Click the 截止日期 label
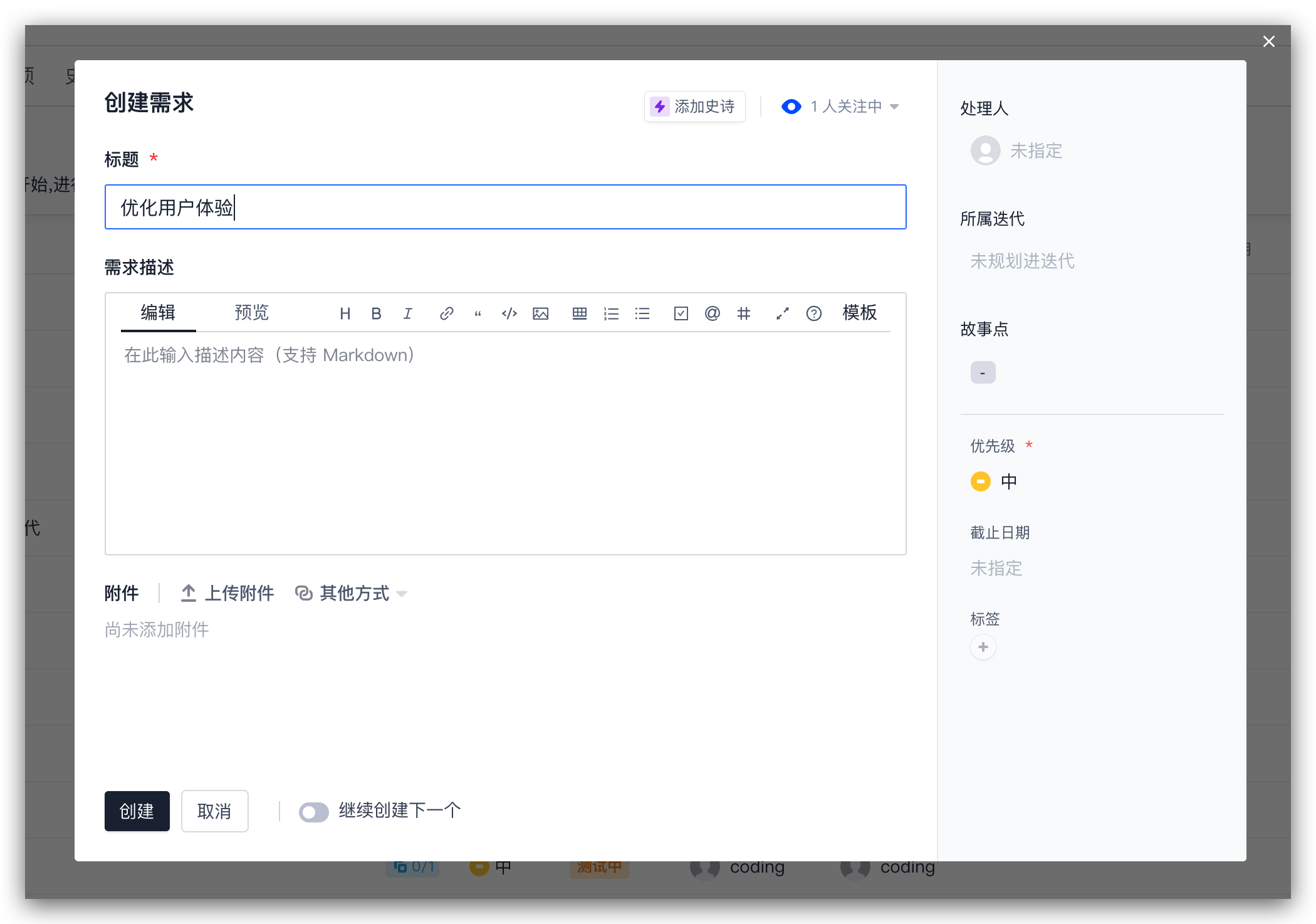The height and width of the screenshot is (924, 1316). click(x=1000, y=533)
